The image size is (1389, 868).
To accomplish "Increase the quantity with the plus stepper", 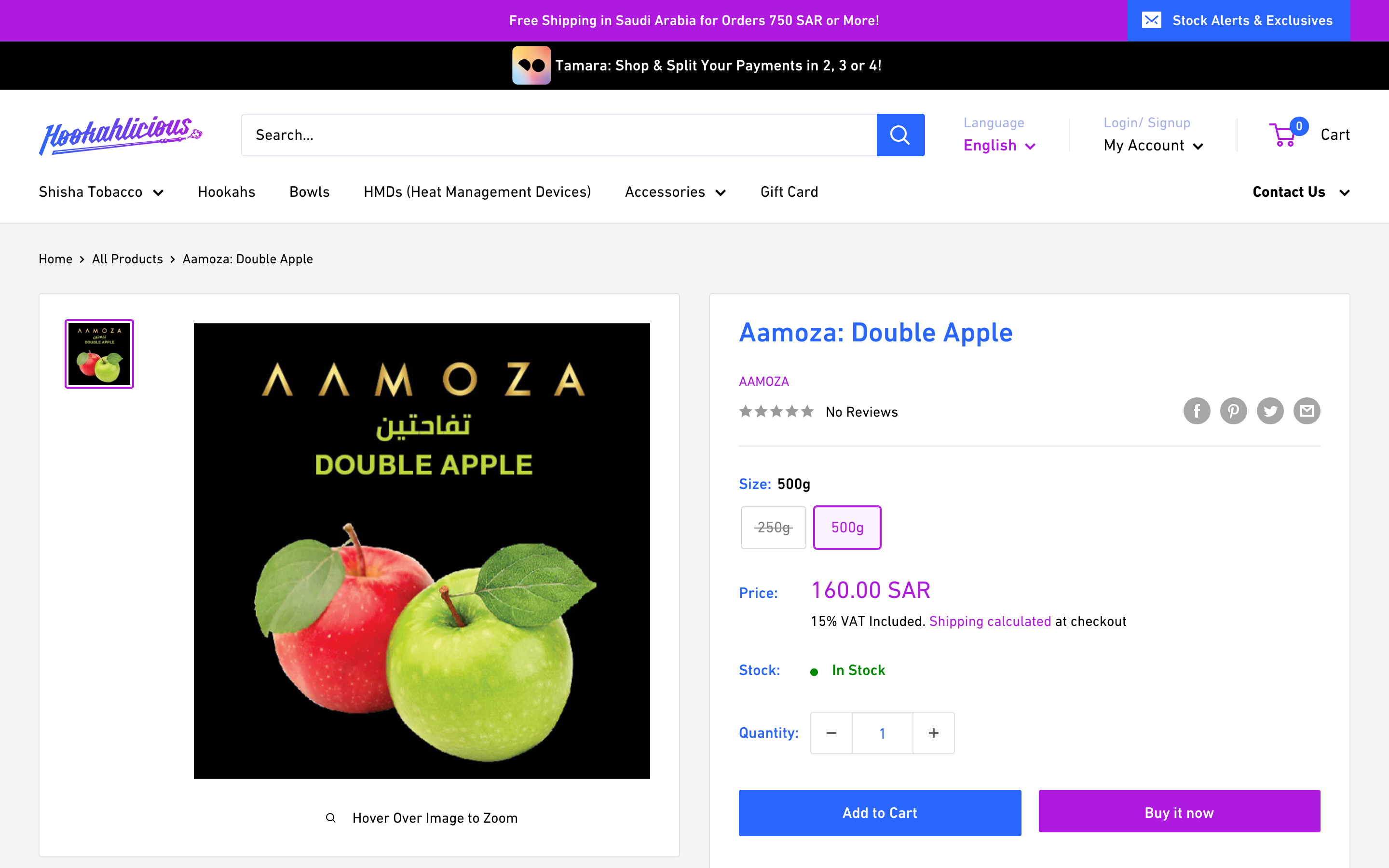I will coord(933,732).
